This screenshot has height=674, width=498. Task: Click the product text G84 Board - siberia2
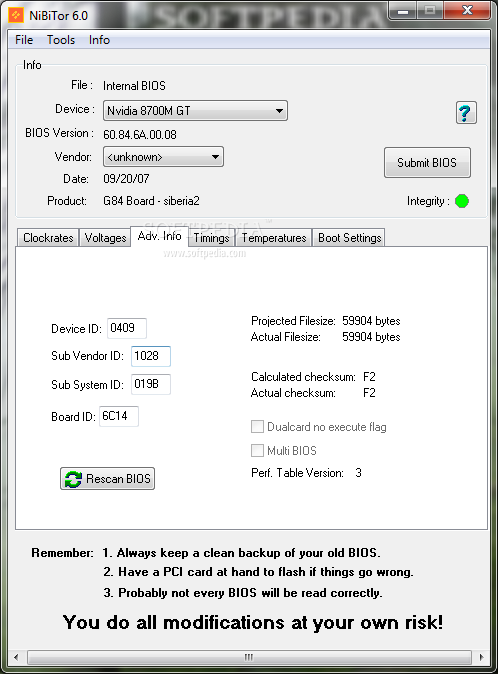click(x=151, y=201)
